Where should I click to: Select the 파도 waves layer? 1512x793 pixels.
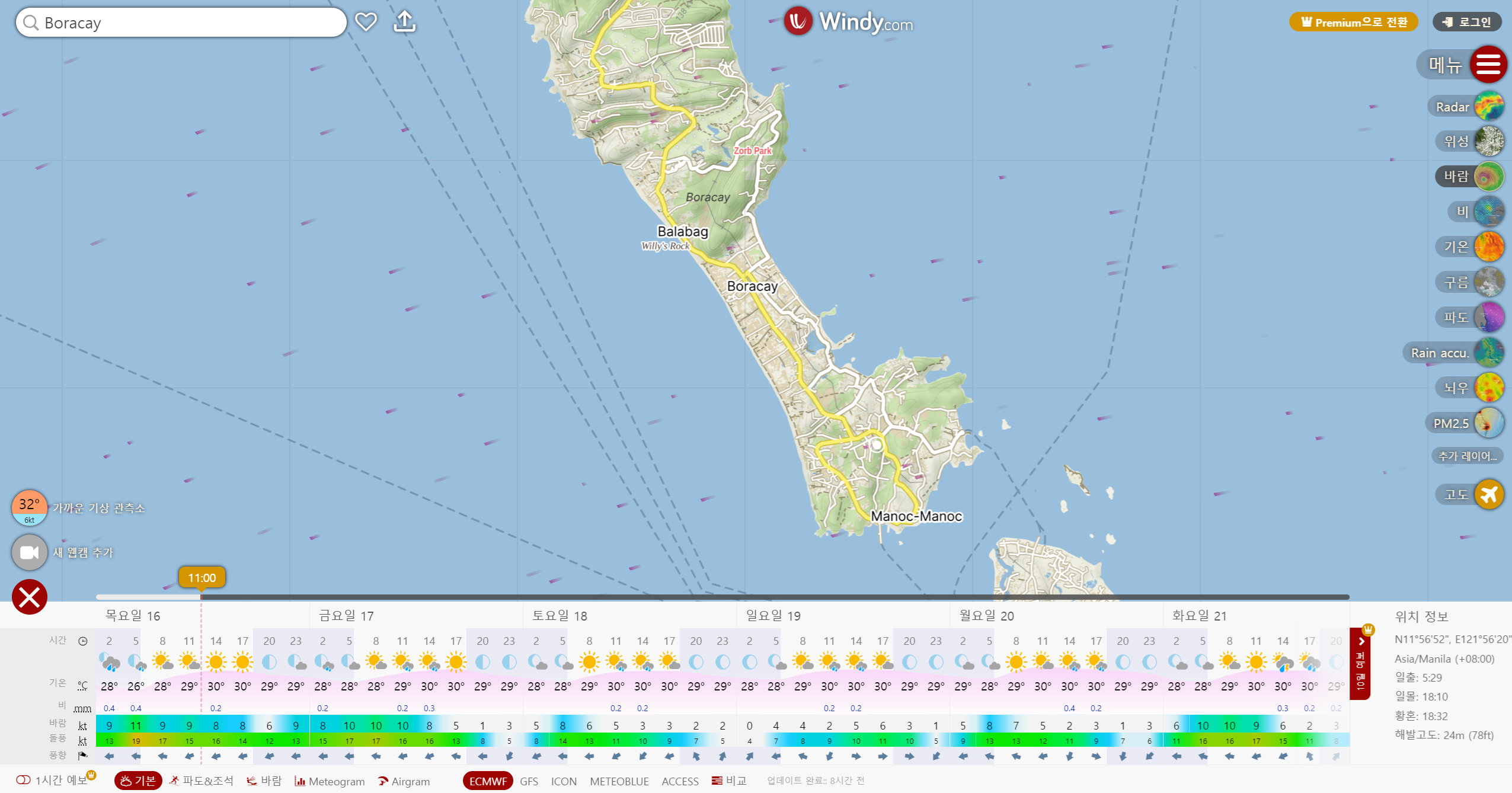[1488, 317]
